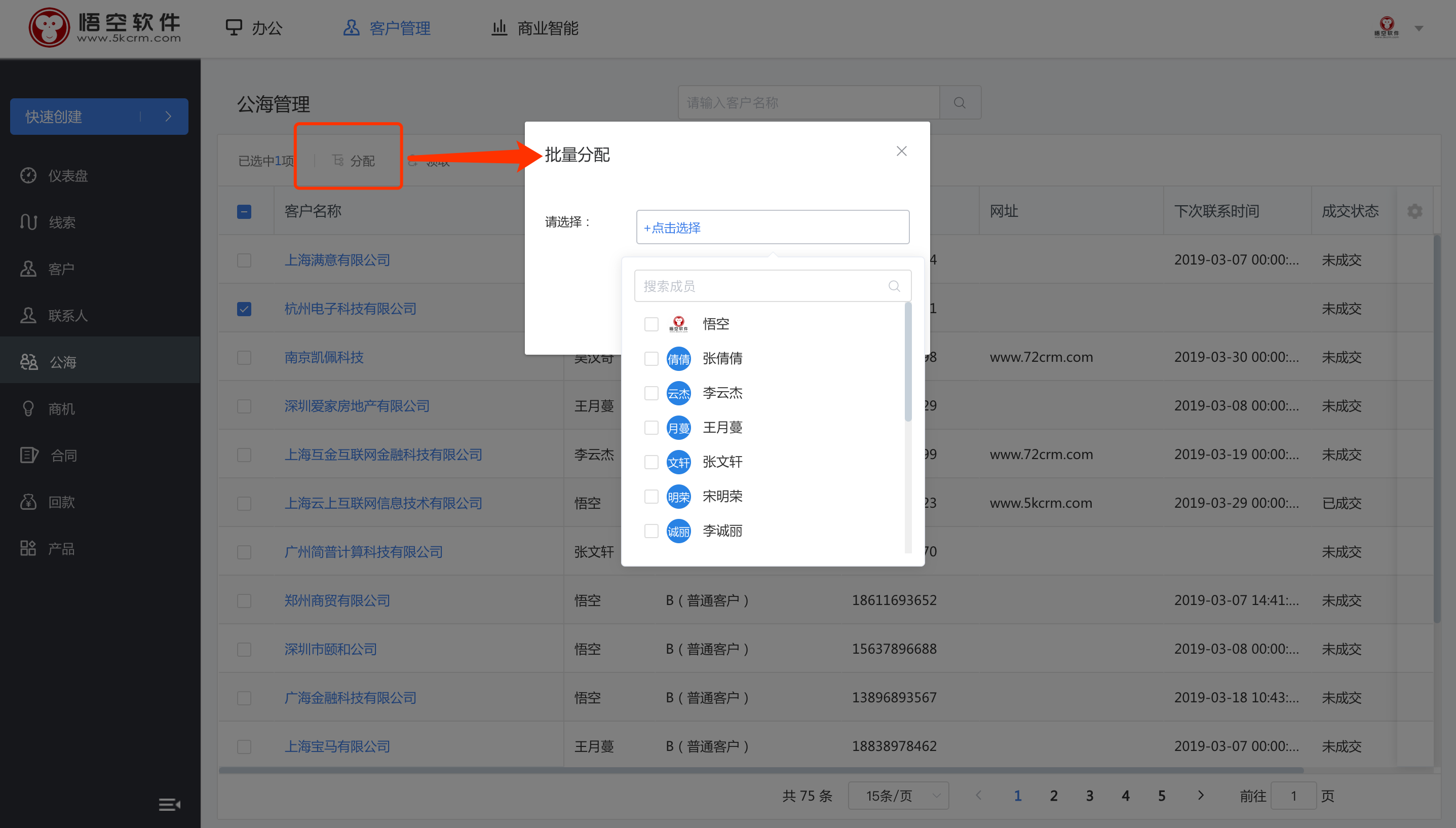Image resolution: width=1456 pixels, height=828 pixels.
Task: Go to previous page with left chevron
Action: [978, 795]
